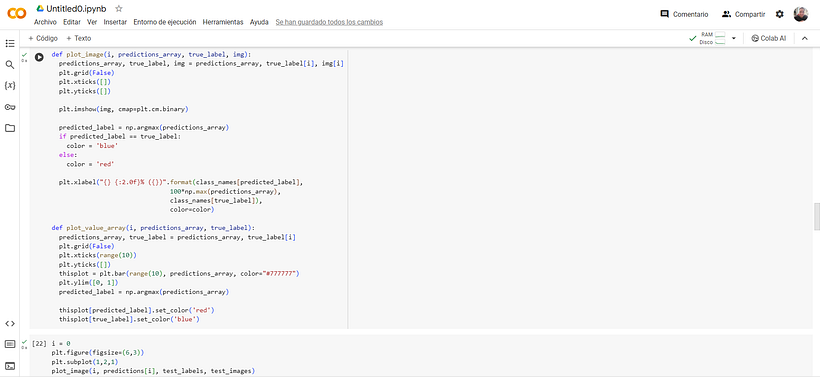Open the Editar menu
The image size is (820, 379).
click(72, 22)
